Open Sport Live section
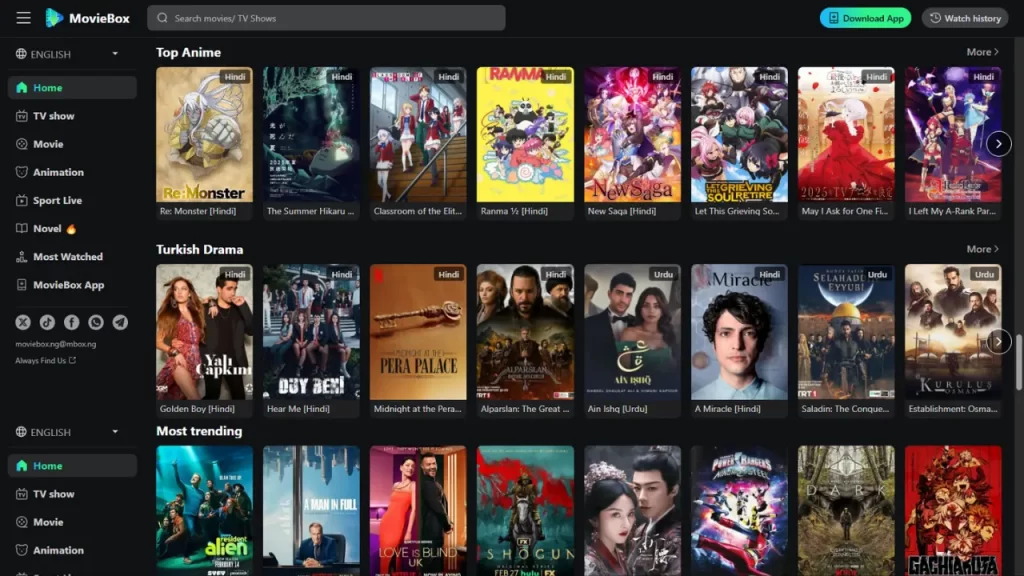Screen dimensions: 1024x576 (72, 200)
